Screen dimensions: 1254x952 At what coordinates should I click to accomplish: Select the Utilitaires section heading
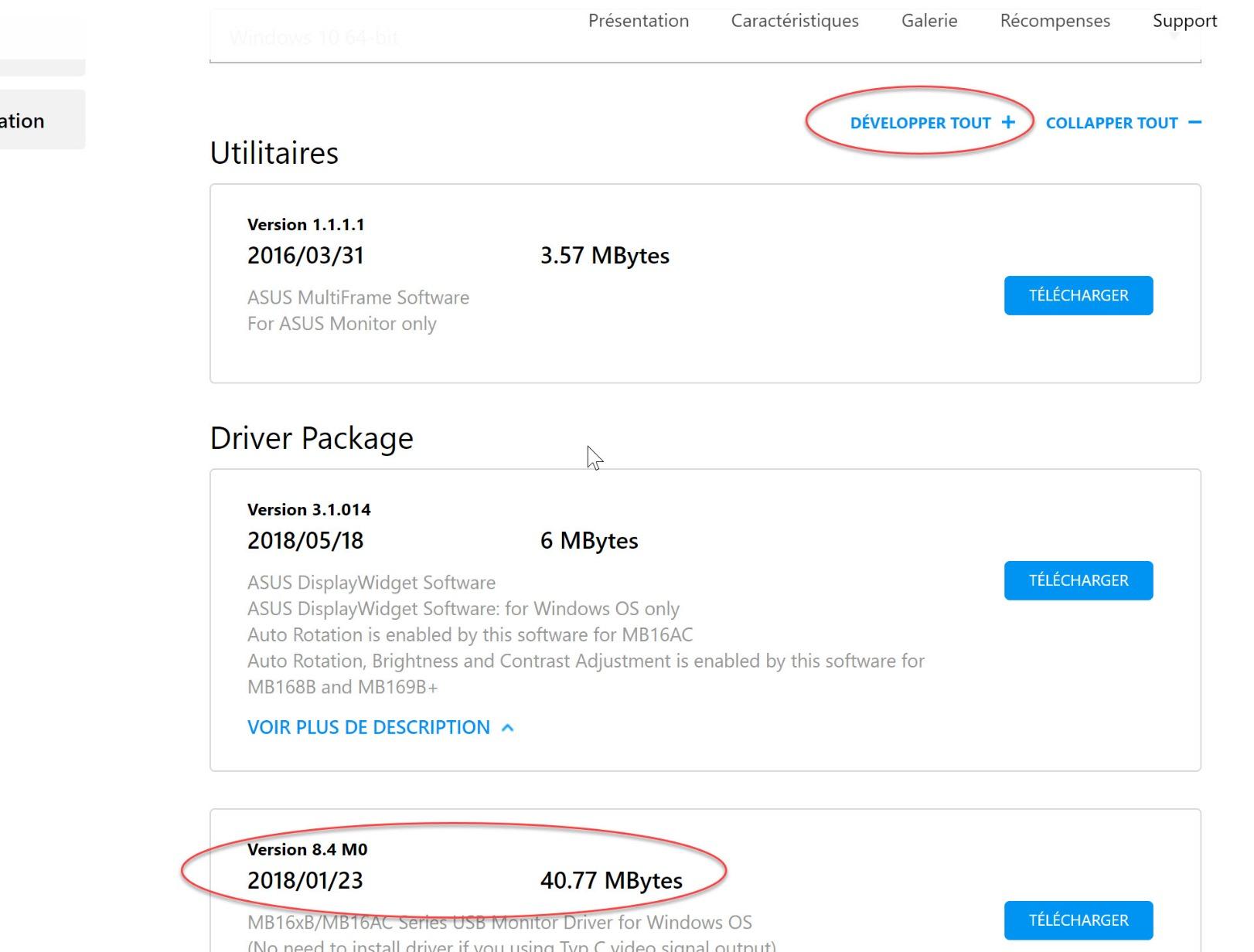tap(274, 153)
